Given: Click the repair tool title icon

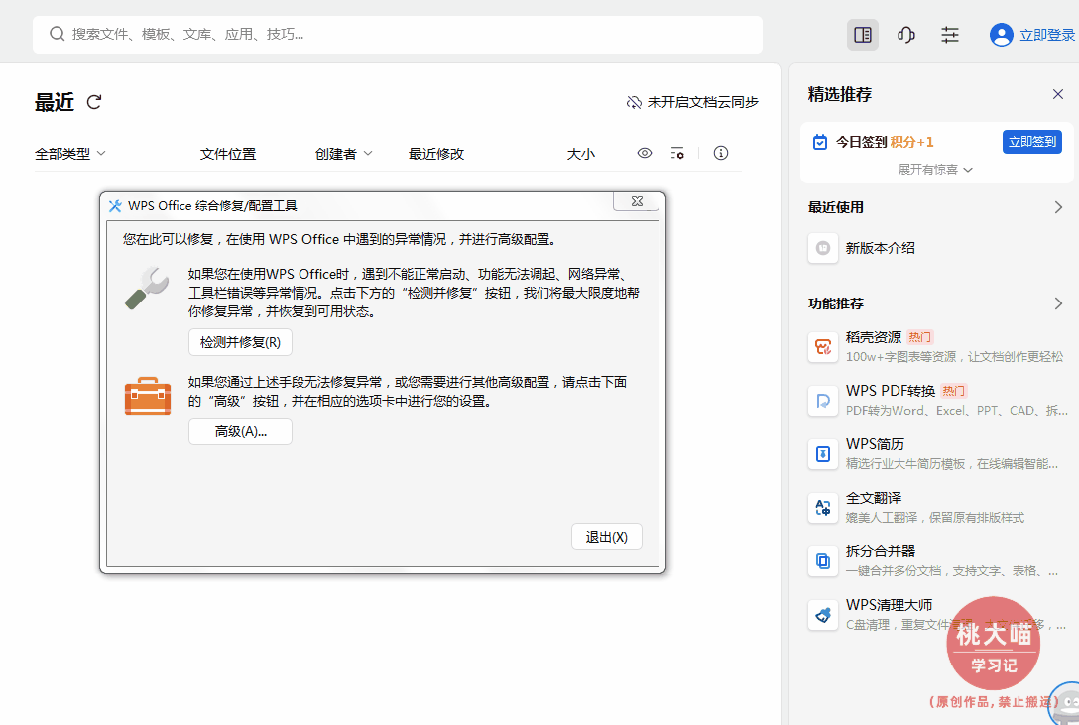Looking at the screenshot, I should click(x=116, y=206).
